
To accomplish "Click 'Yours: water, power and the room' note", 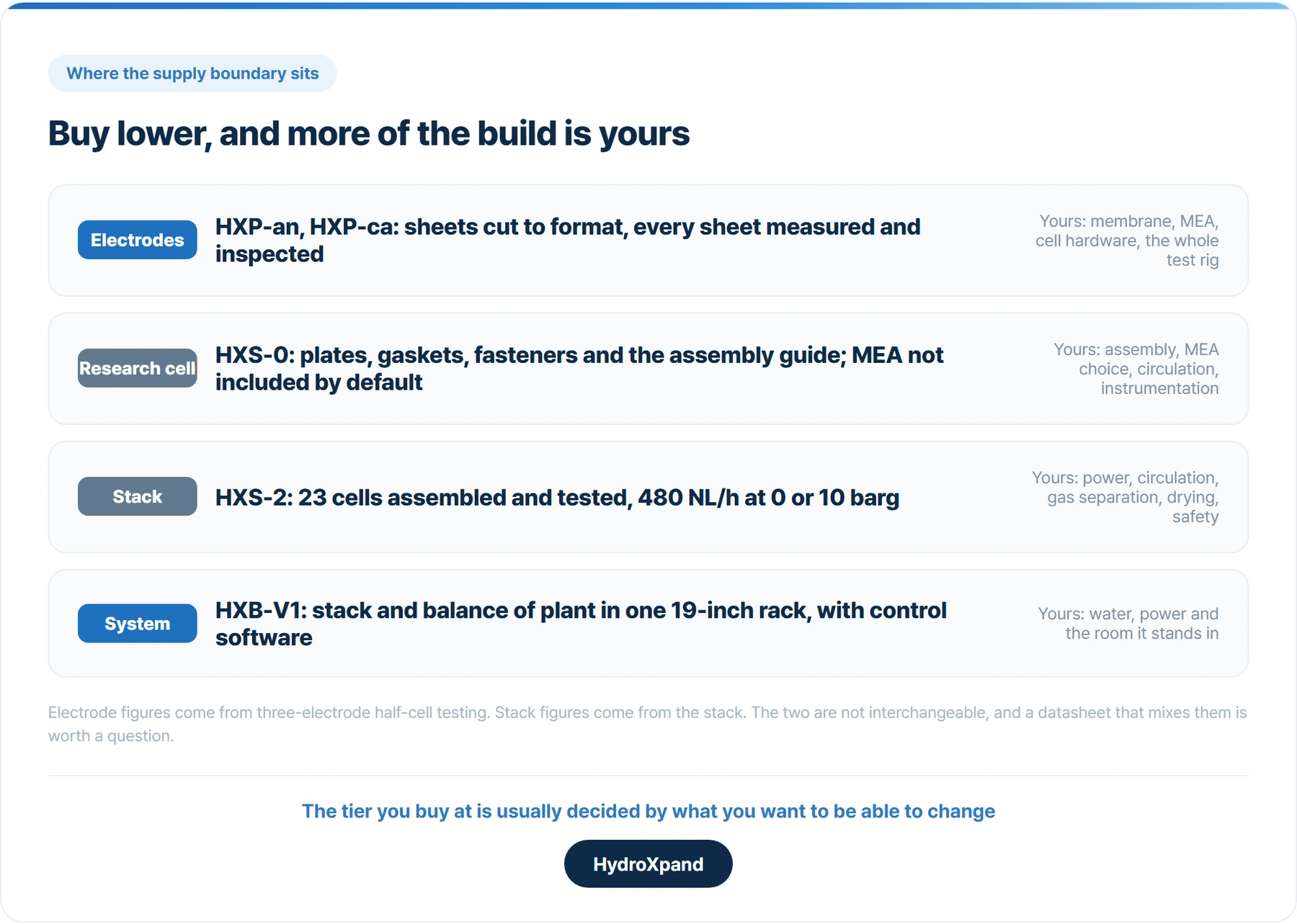I will (x=1128, y=624).
